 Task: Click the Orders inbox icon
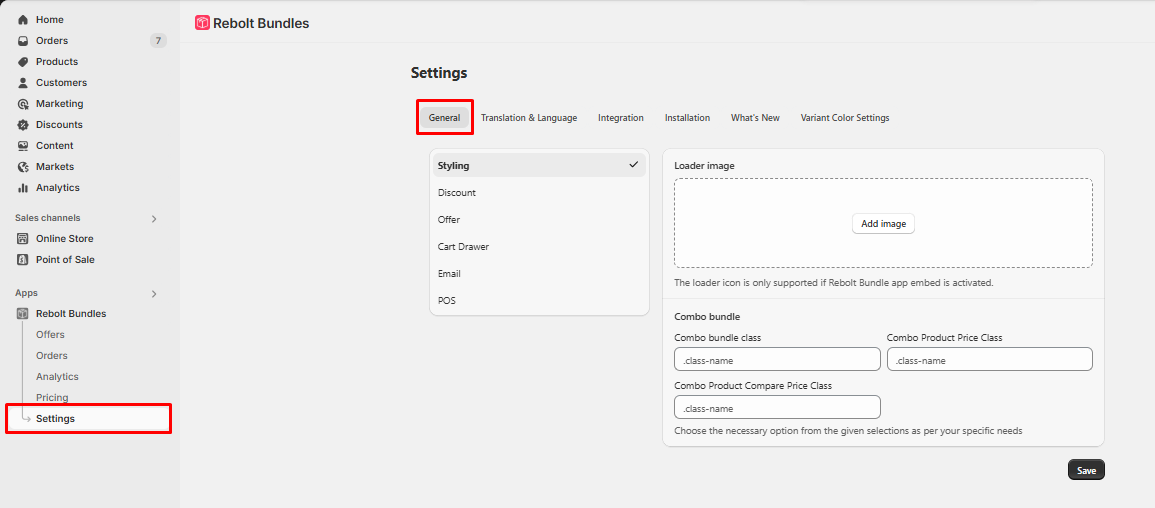click(x=23, y=40)
